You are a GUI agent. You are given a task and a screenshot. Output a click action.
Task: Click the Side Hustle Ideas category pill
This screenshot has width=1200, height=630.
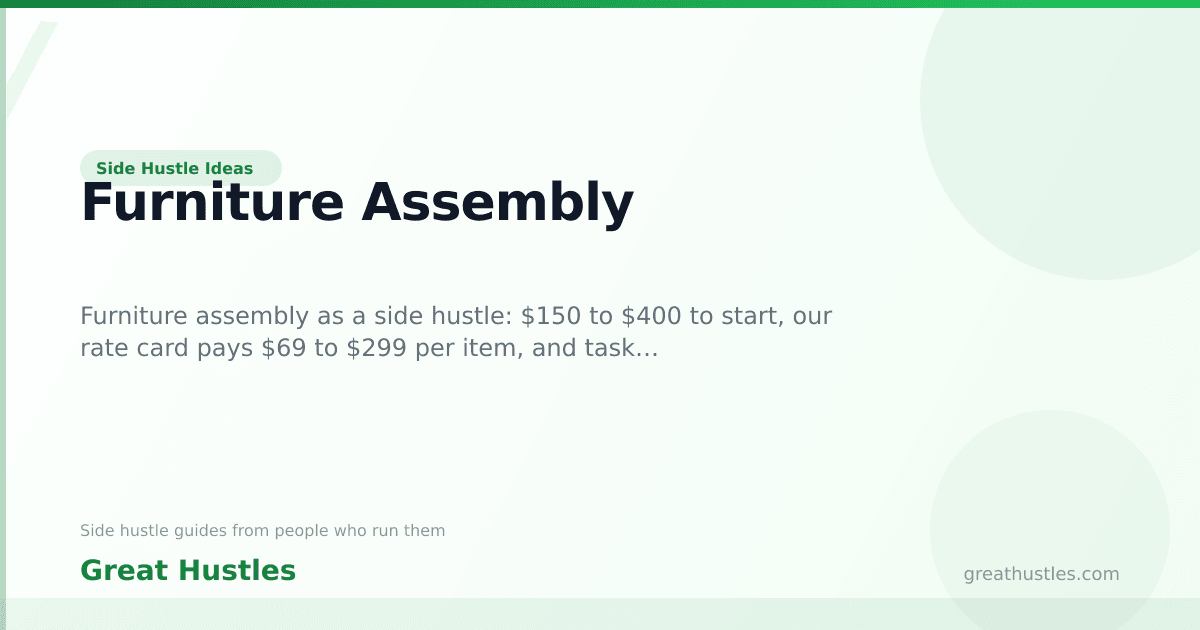coord(180,168)
